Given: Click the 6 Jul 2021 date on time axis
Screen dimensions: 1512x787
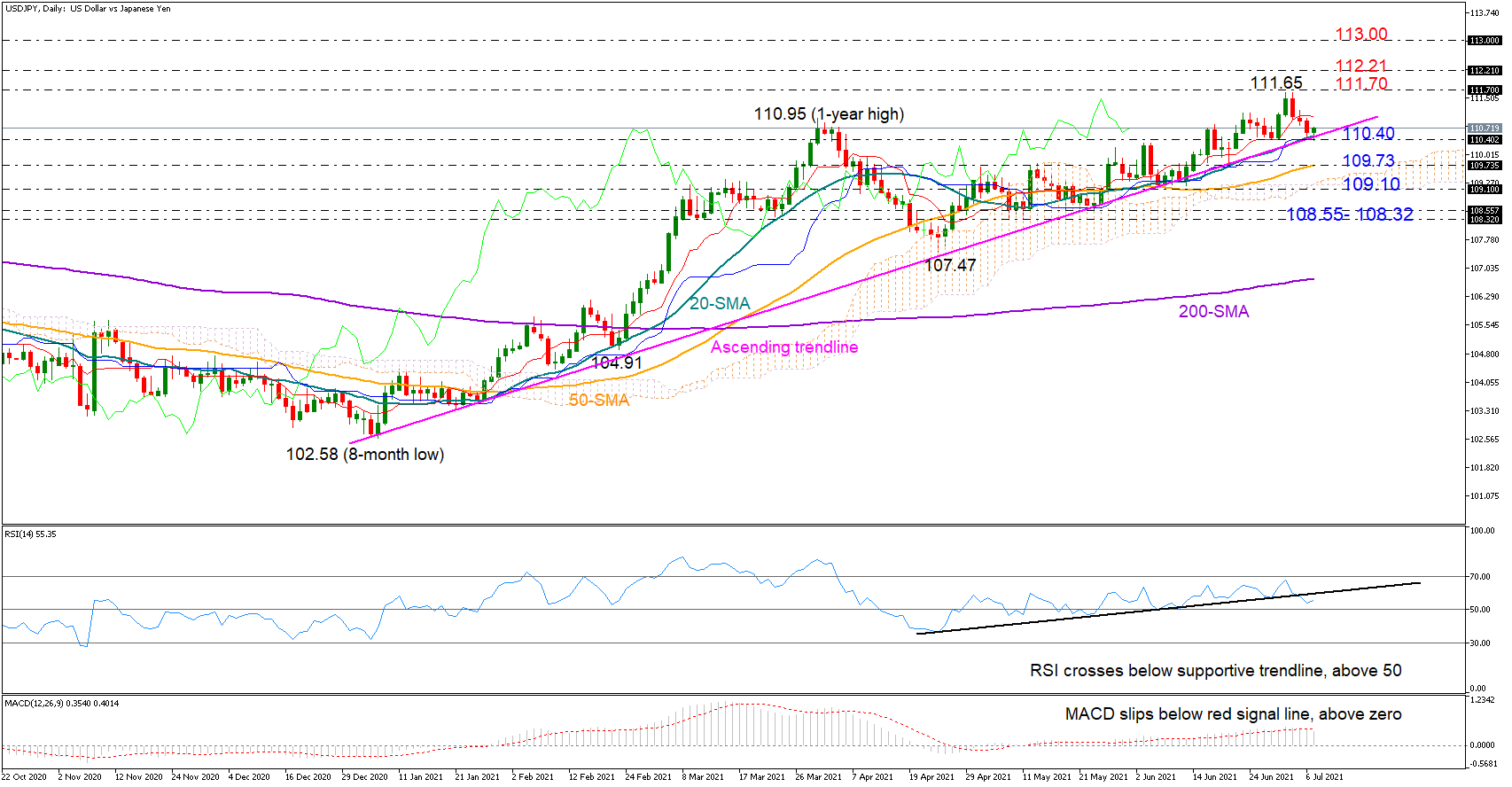Looking at the screenshot, I should tap(1324, 777).
